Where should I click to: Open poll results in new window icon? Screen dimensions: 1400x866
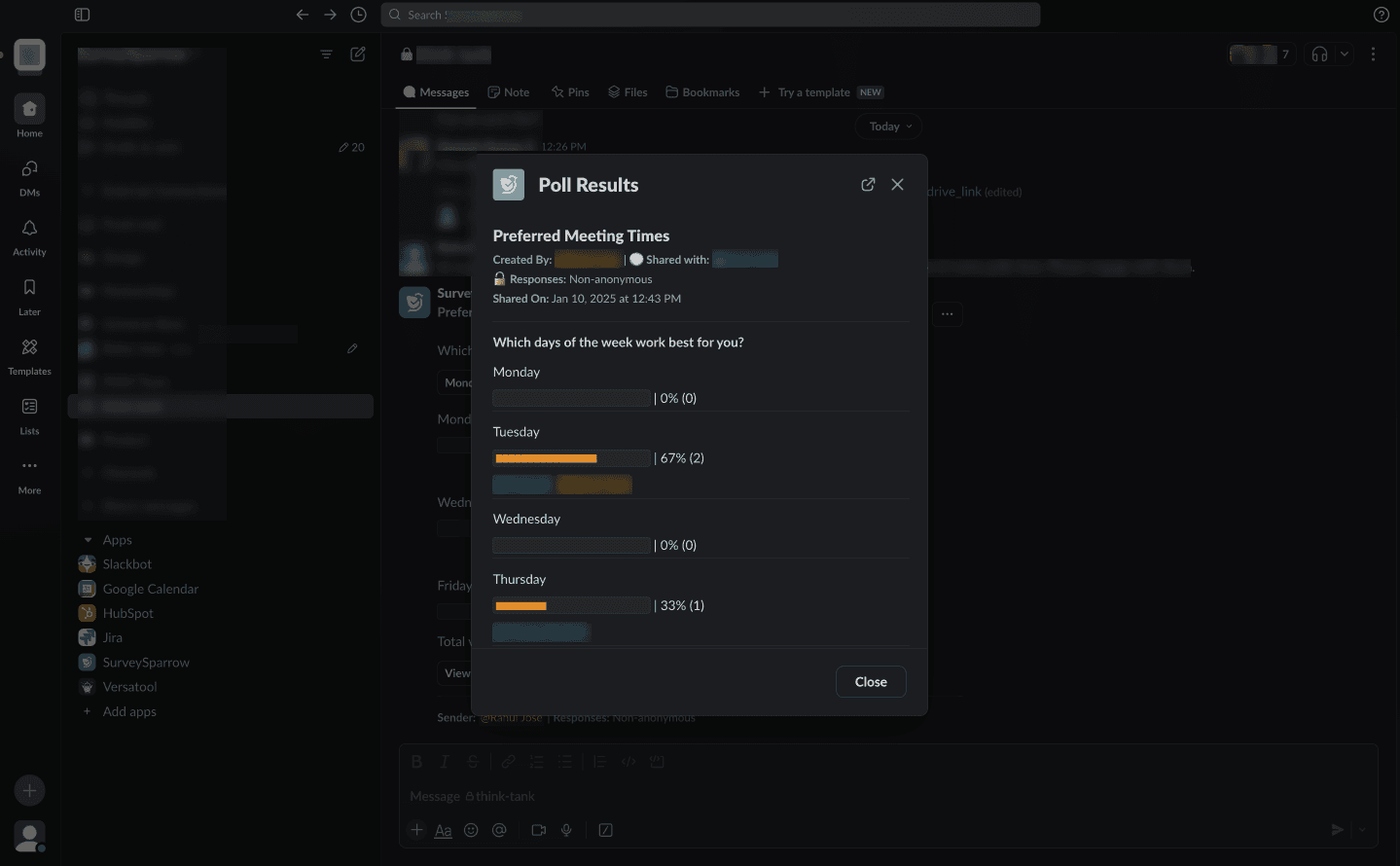point(868,185)
